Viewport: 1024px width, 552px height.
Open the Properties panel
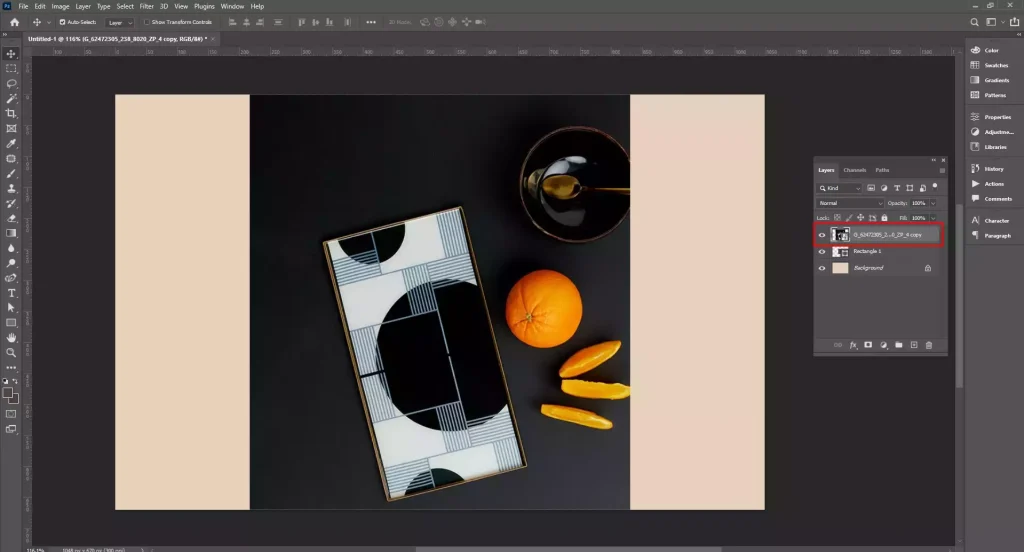pos(991,117)
